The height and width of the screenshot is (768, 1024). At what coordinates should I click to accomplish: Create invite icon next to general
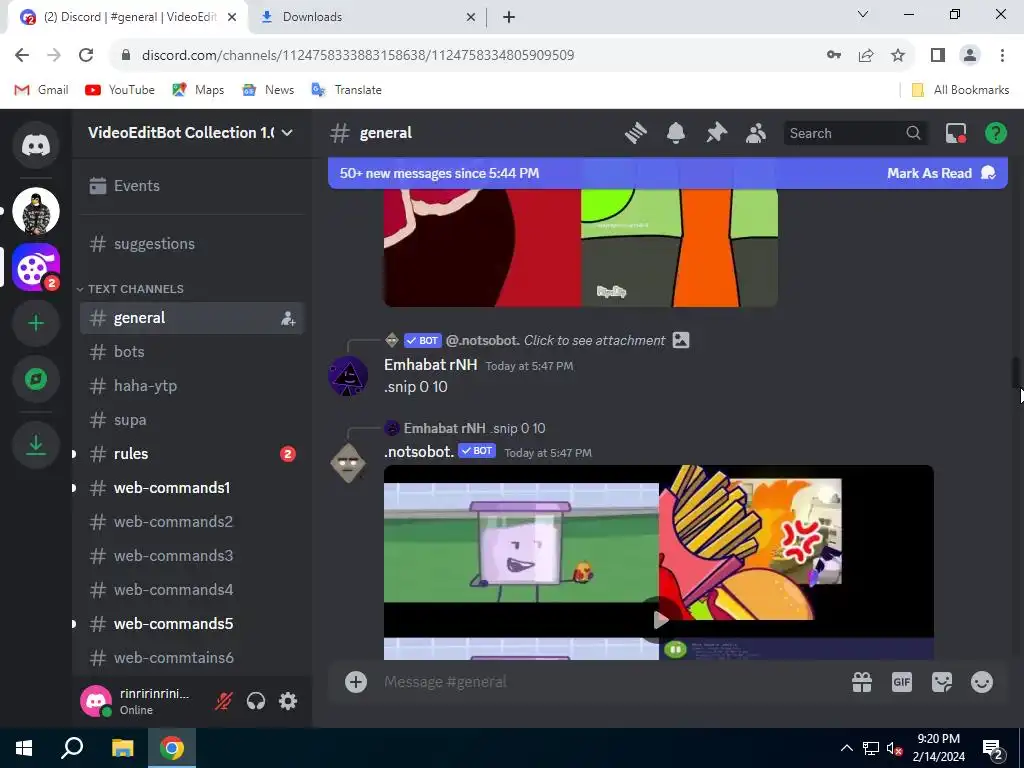tap(288, 319)
